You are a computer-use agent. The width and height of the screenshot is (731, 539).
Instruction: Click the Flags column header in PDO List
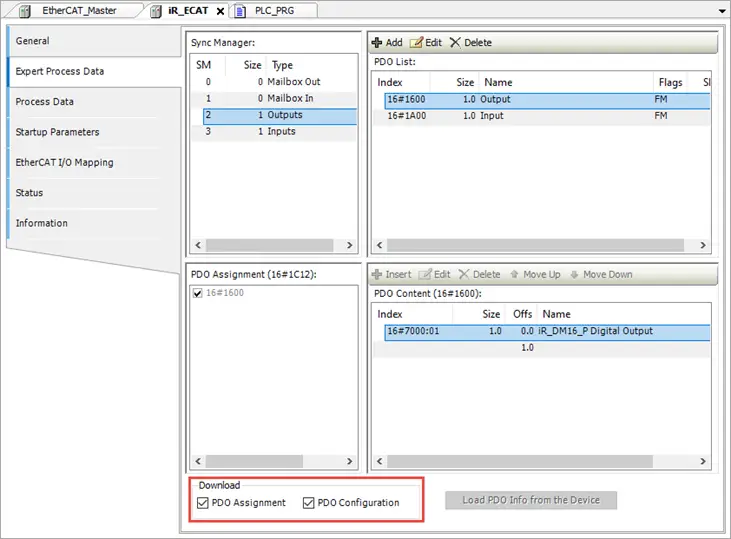[670, 83]
